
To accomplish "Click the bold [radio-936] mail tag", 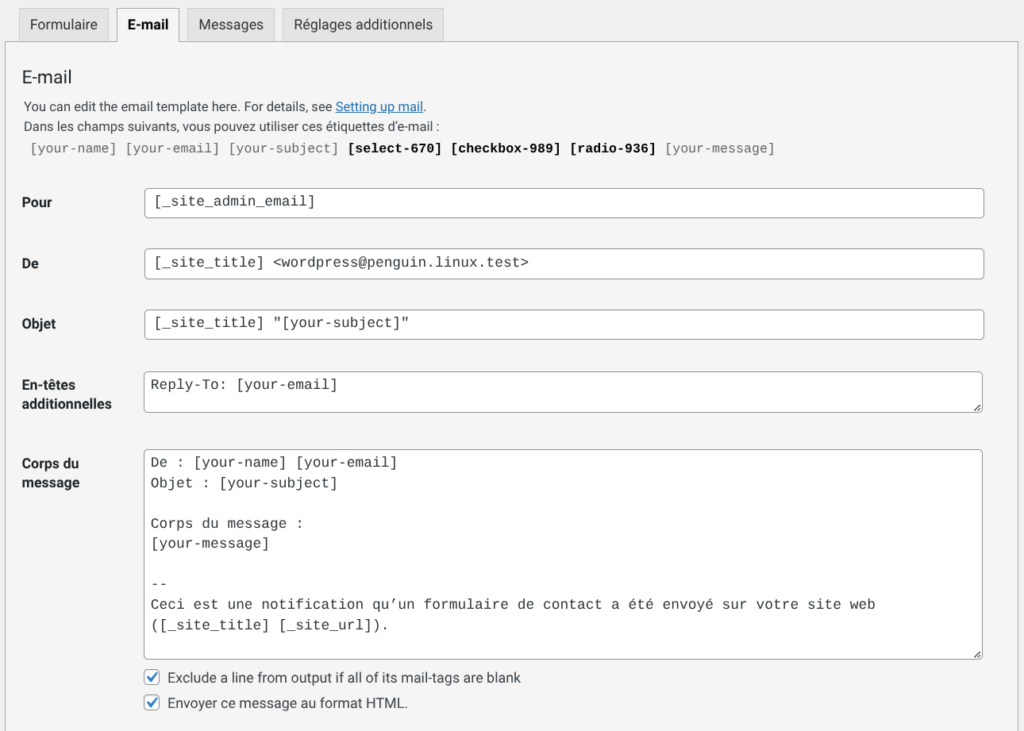I will (x=612, y=149).
